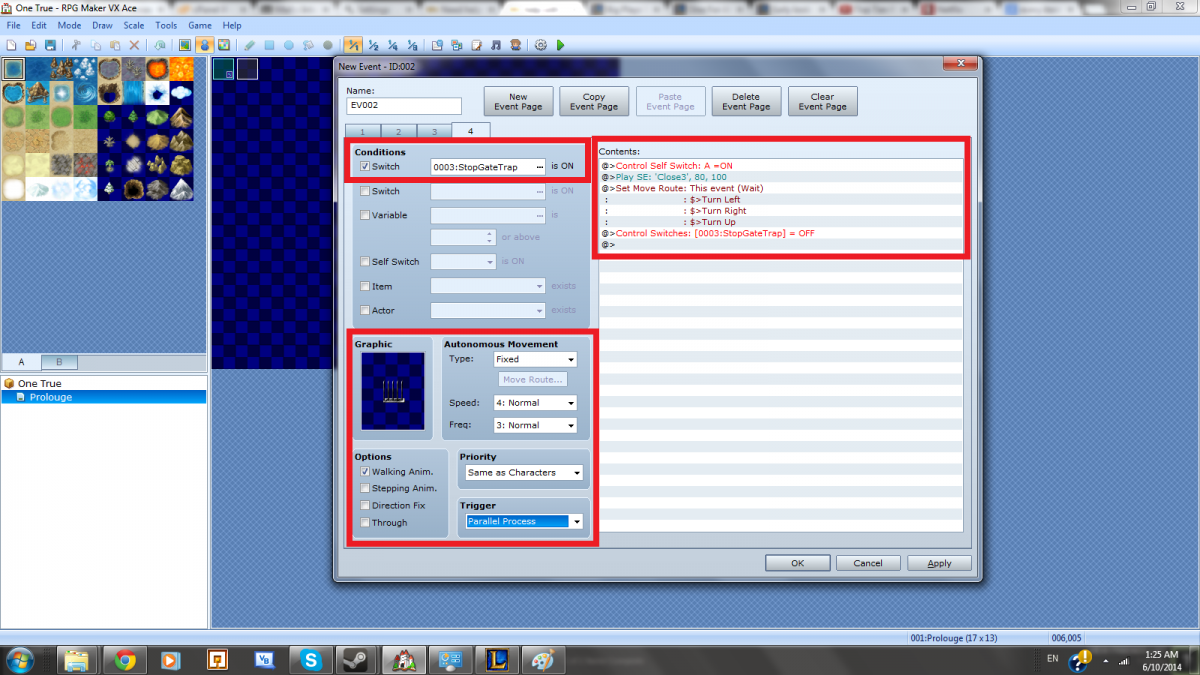Click the Delete red X toolbar icon
1200x675 pixels.
[134, 45]
